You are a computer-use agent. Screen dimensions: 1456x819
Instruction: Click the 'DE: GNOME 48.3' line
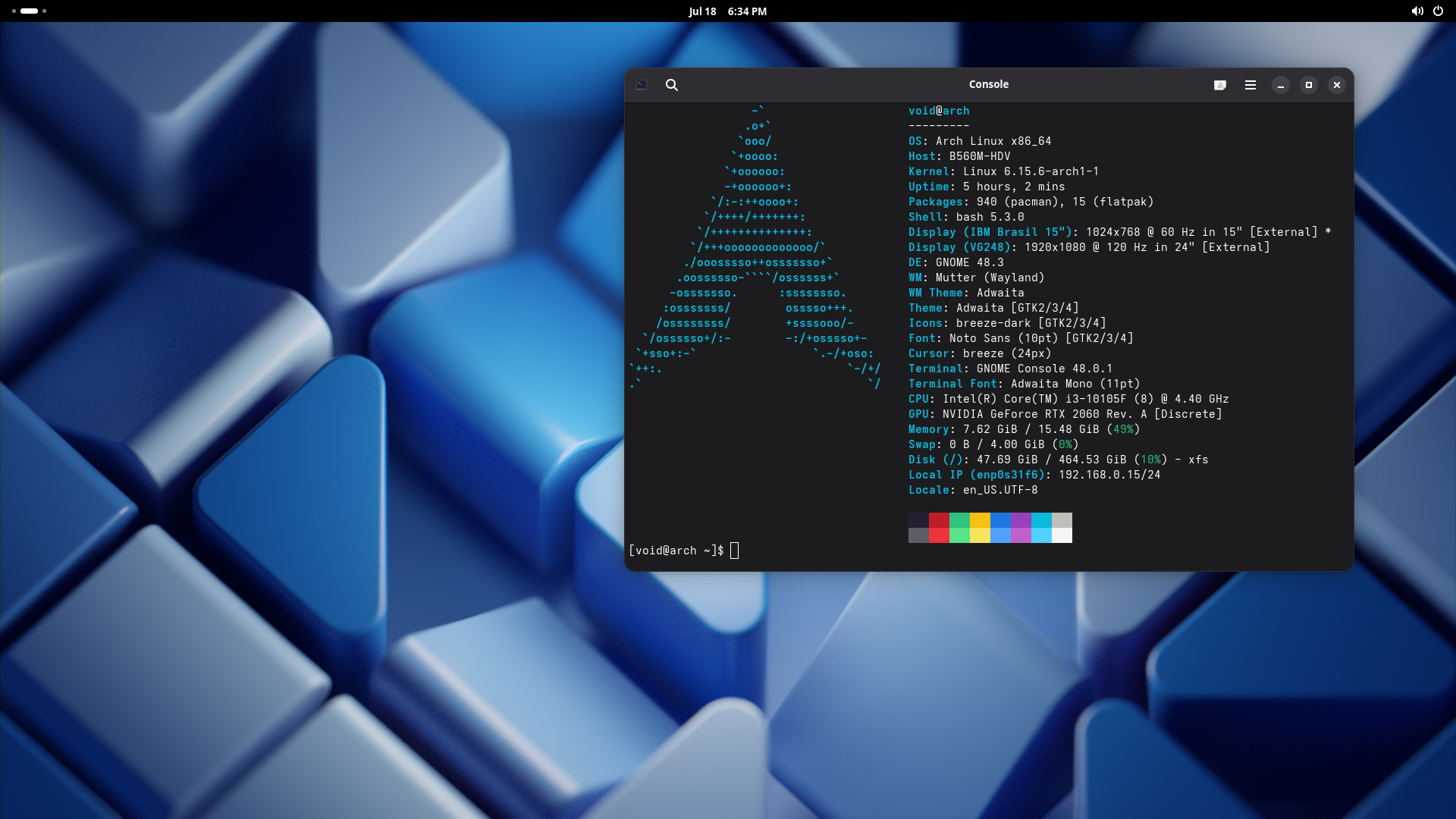coord(955,262)
